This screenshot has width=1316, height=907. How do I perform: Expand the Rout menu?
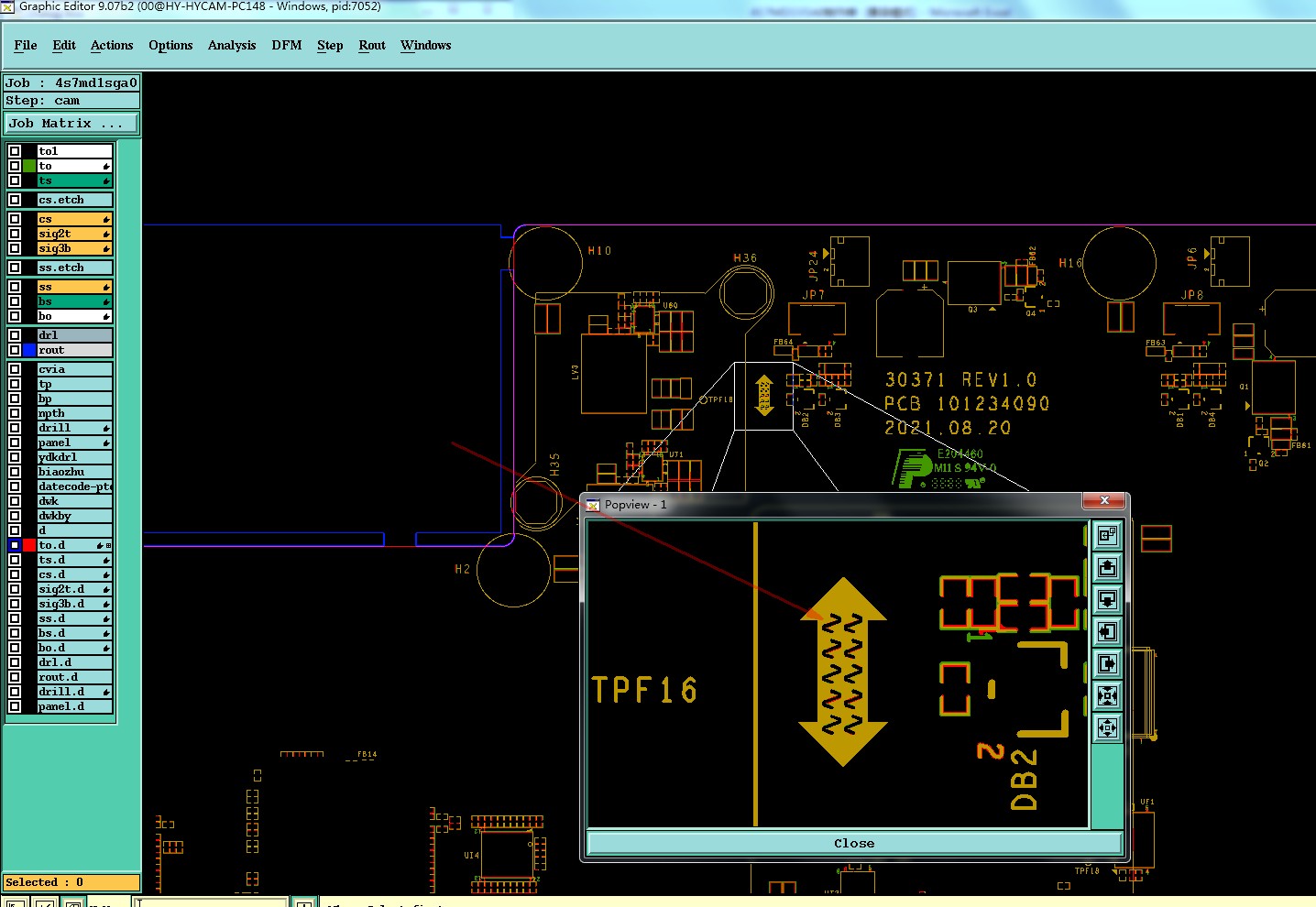372,45
